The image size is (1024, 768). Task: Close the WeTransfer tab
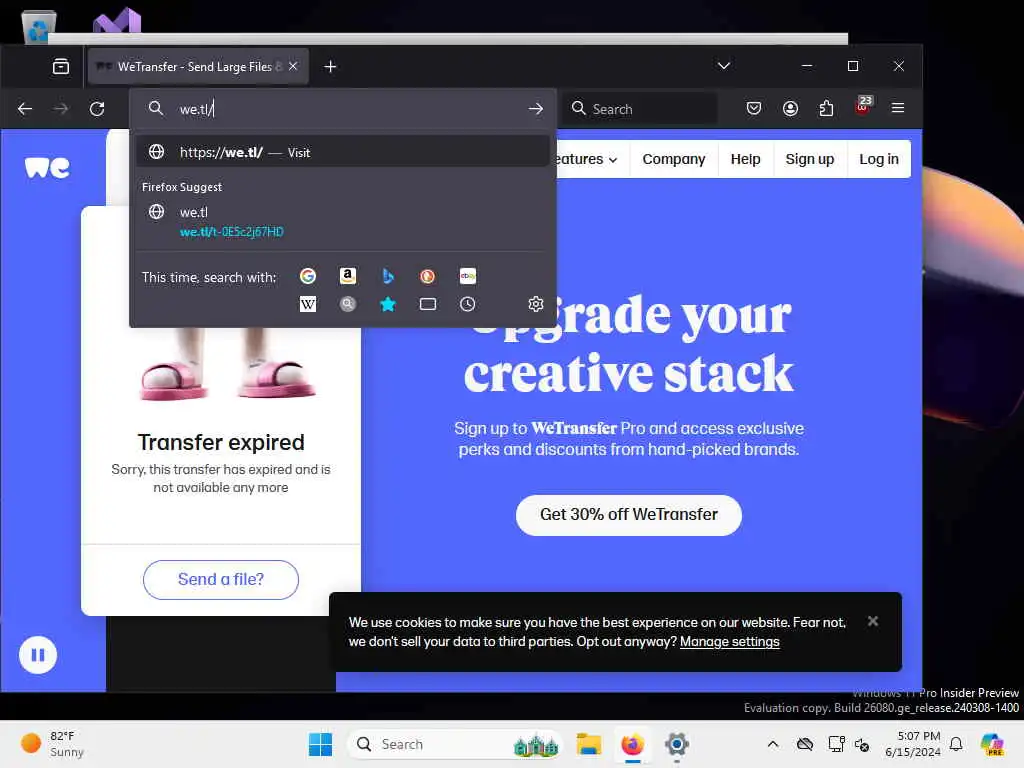click(293, 66)
